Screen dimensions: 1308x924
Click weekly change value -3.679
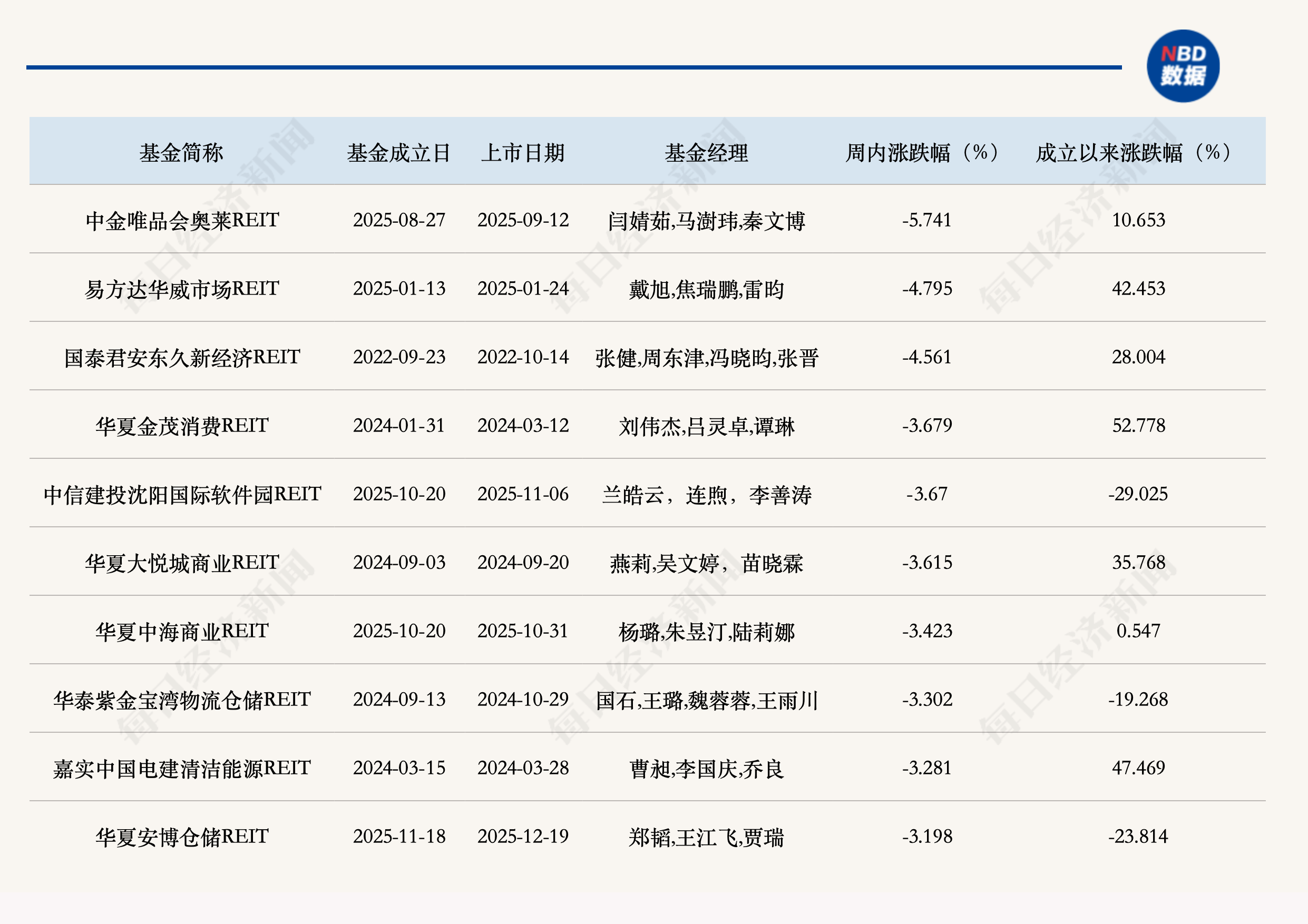[927, 425]
